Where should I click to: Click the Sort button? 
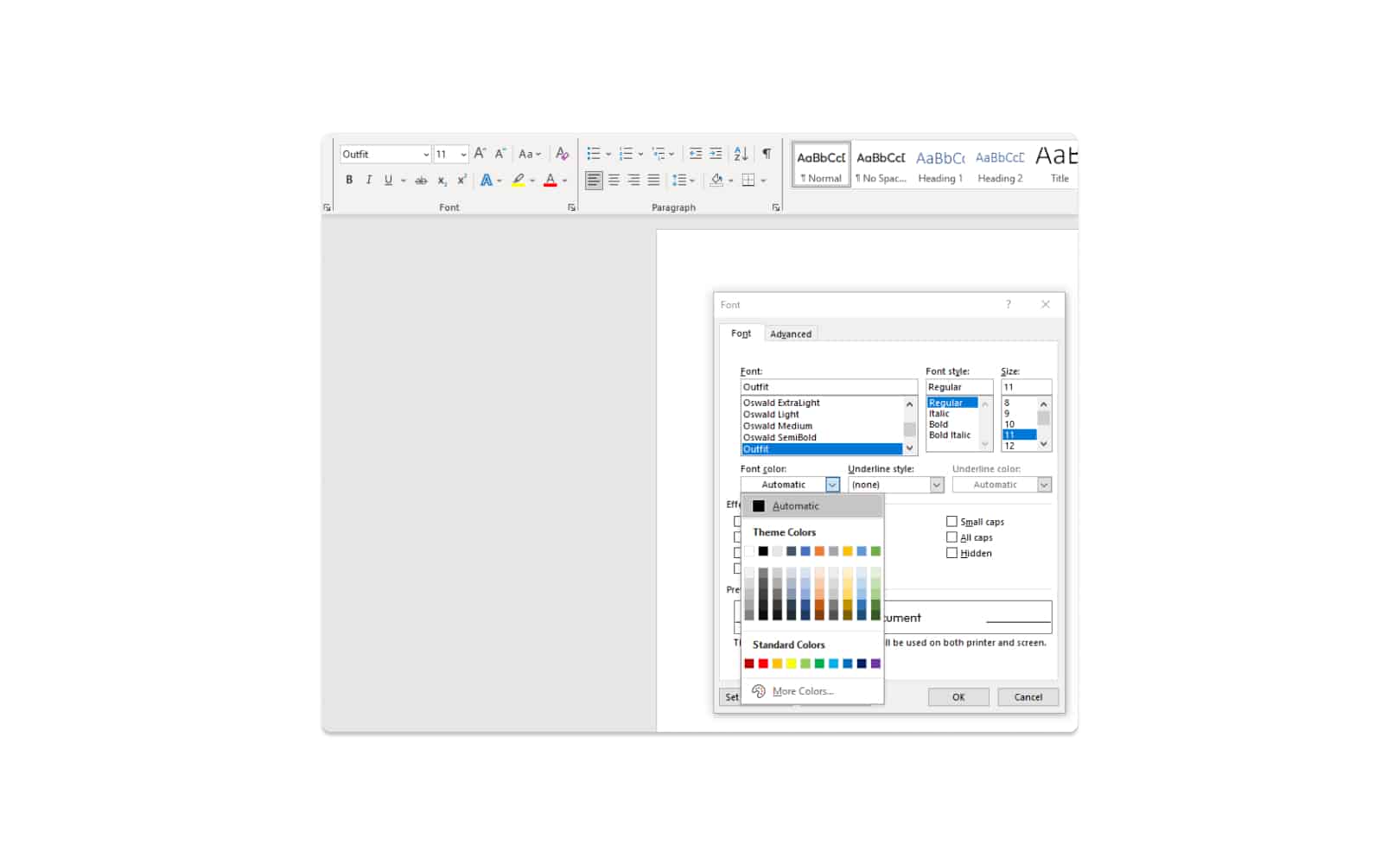pyautogui.click(x=741, y=154)
